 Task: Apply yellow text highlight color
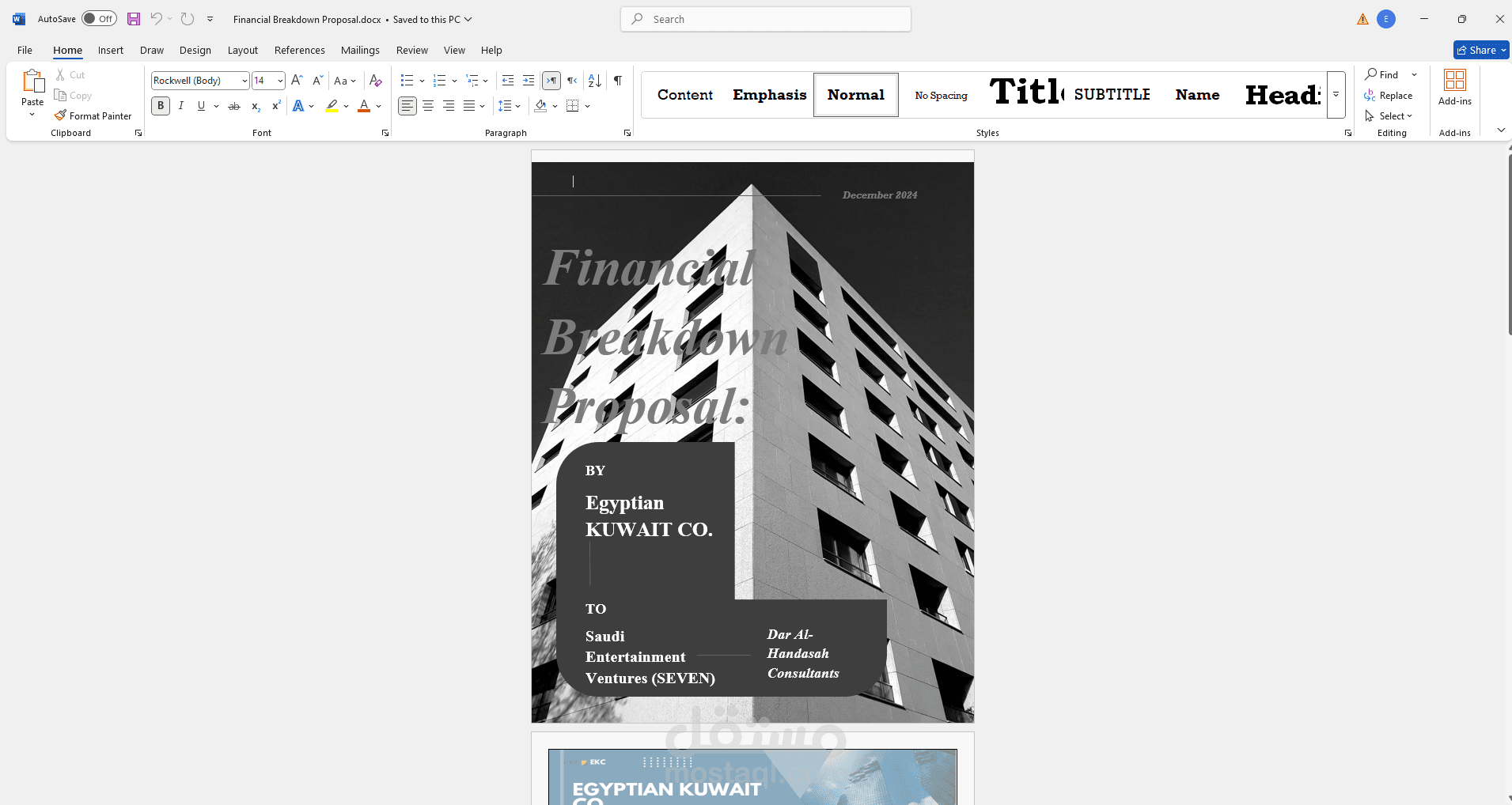[x=332, y=106]
